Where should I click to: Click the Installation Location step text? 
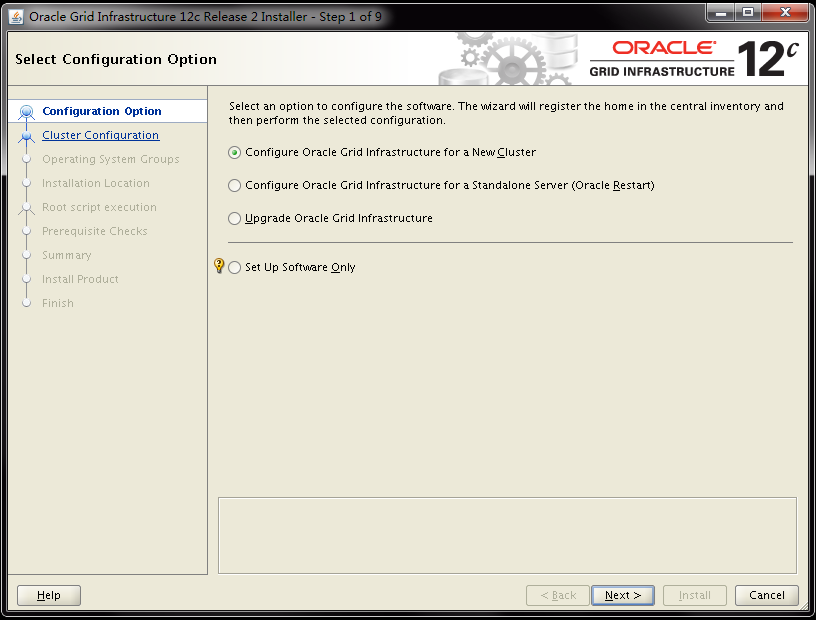[x=96, y=183]
